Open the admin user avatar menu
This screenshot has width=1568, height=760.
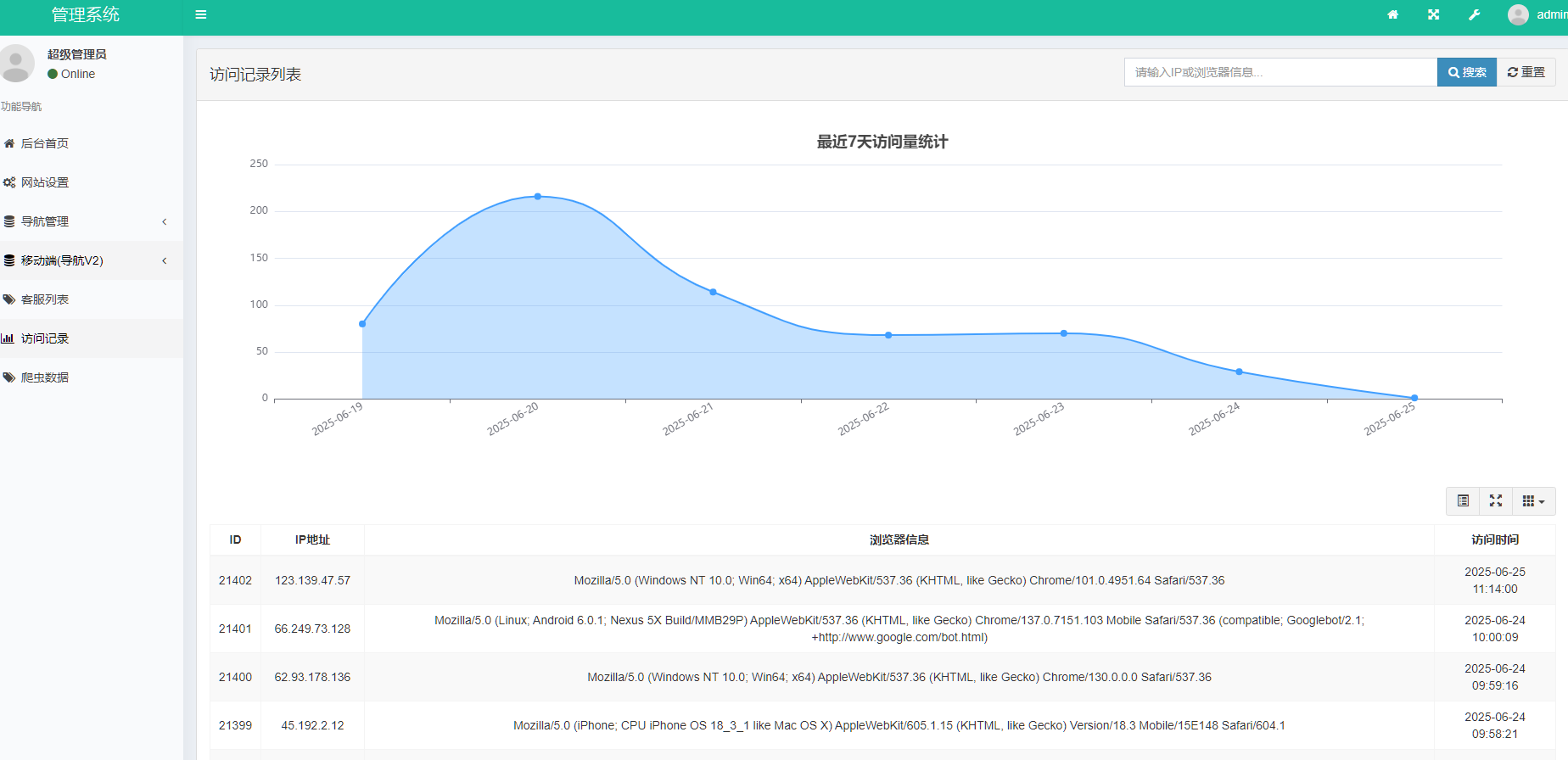tap(1518, 14)
